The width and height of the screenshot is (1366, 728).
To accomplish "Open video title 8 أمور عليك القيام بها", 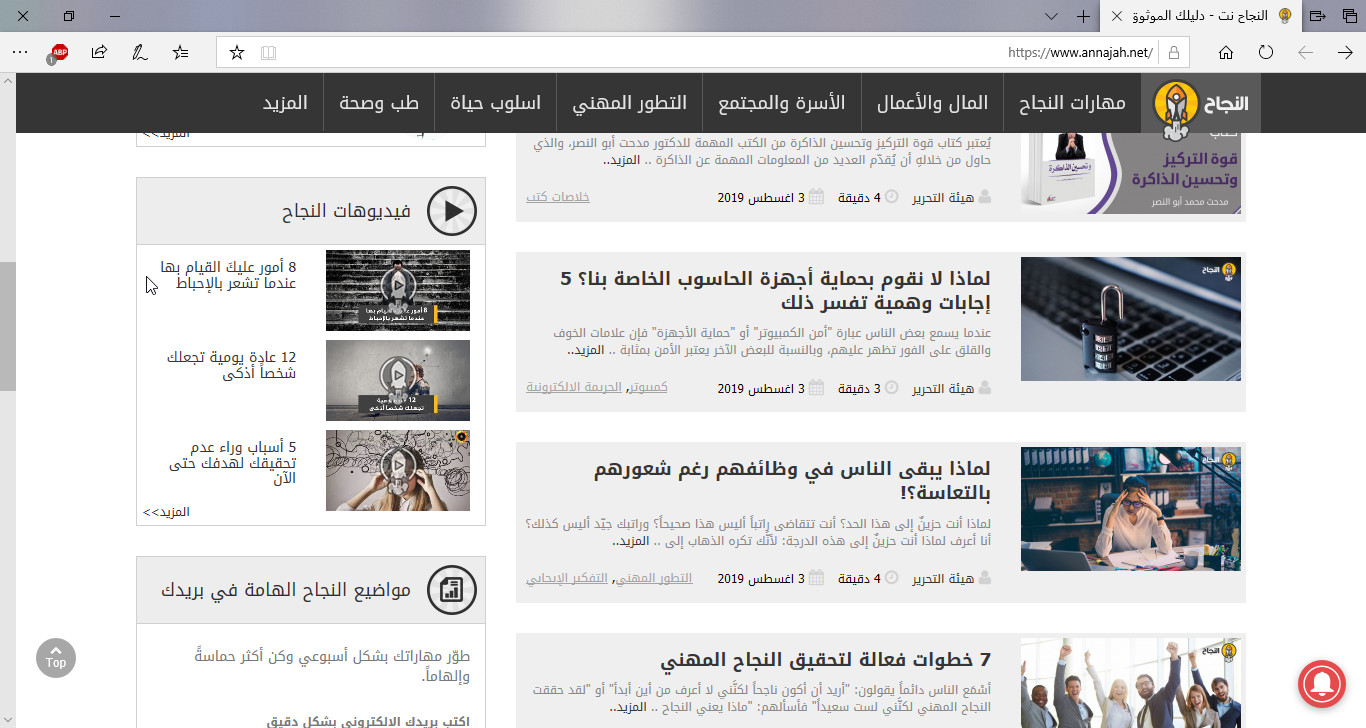I will tap(228, 275).
